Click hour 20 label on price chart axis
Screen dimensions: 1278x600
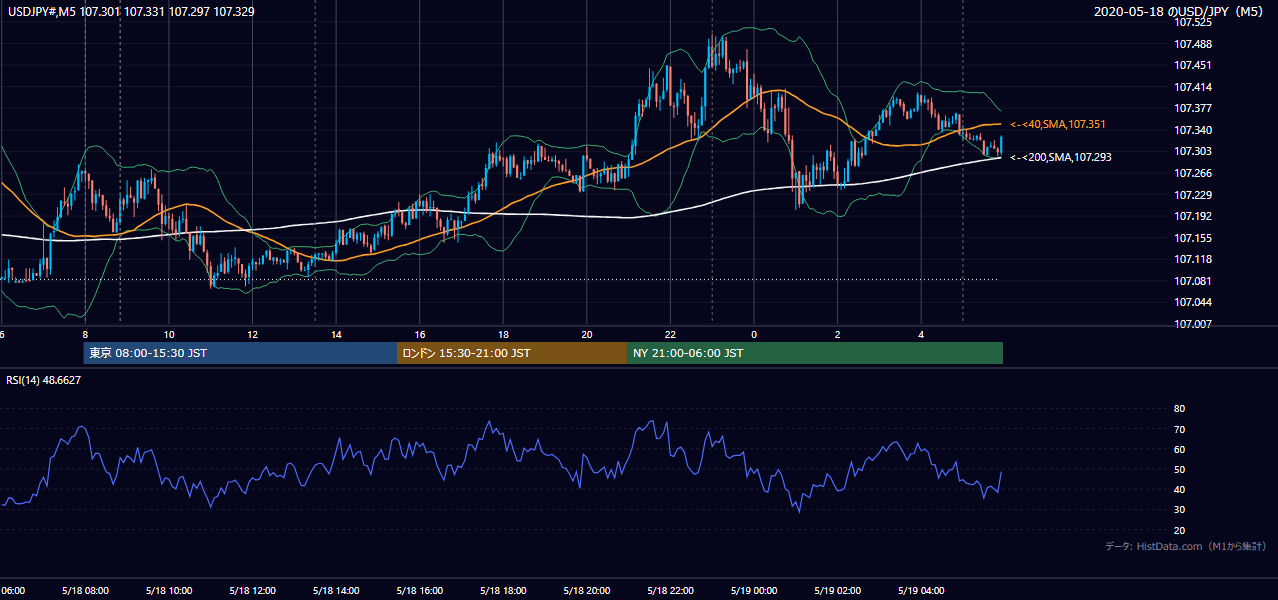(x=587, y=334)
